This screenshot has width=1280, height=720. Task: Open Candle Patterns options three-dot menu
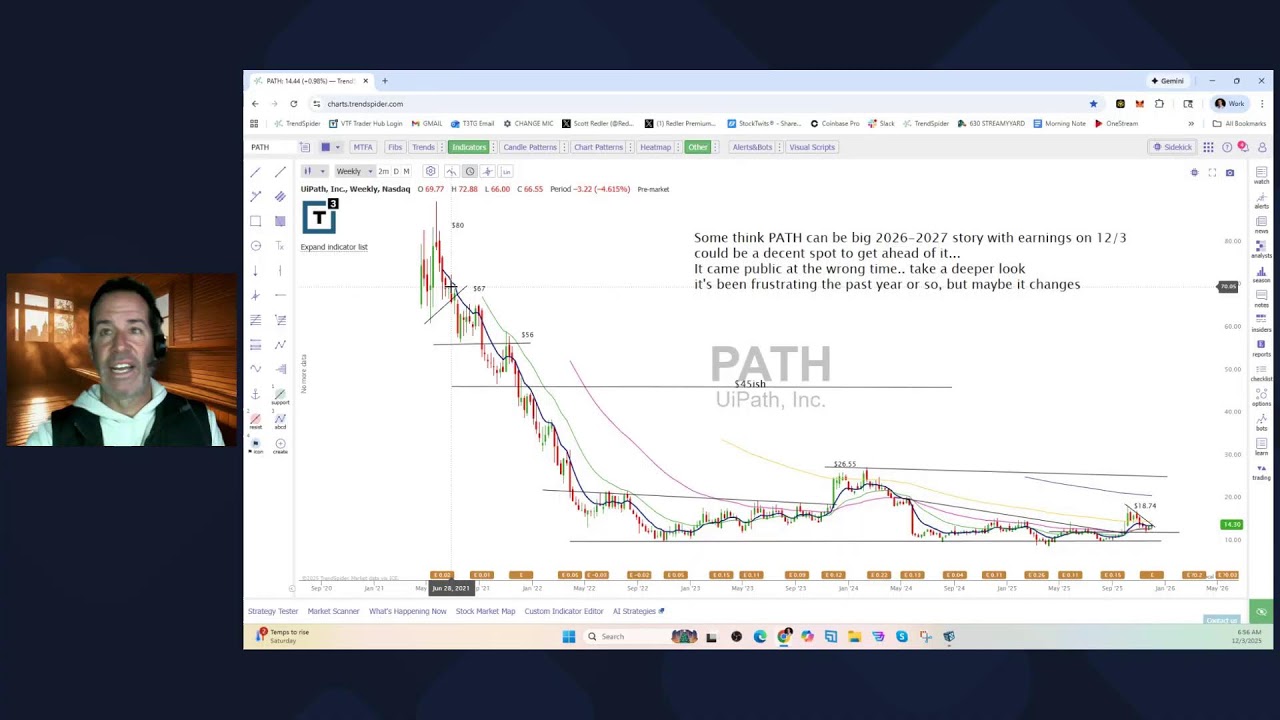coord(563,147)
